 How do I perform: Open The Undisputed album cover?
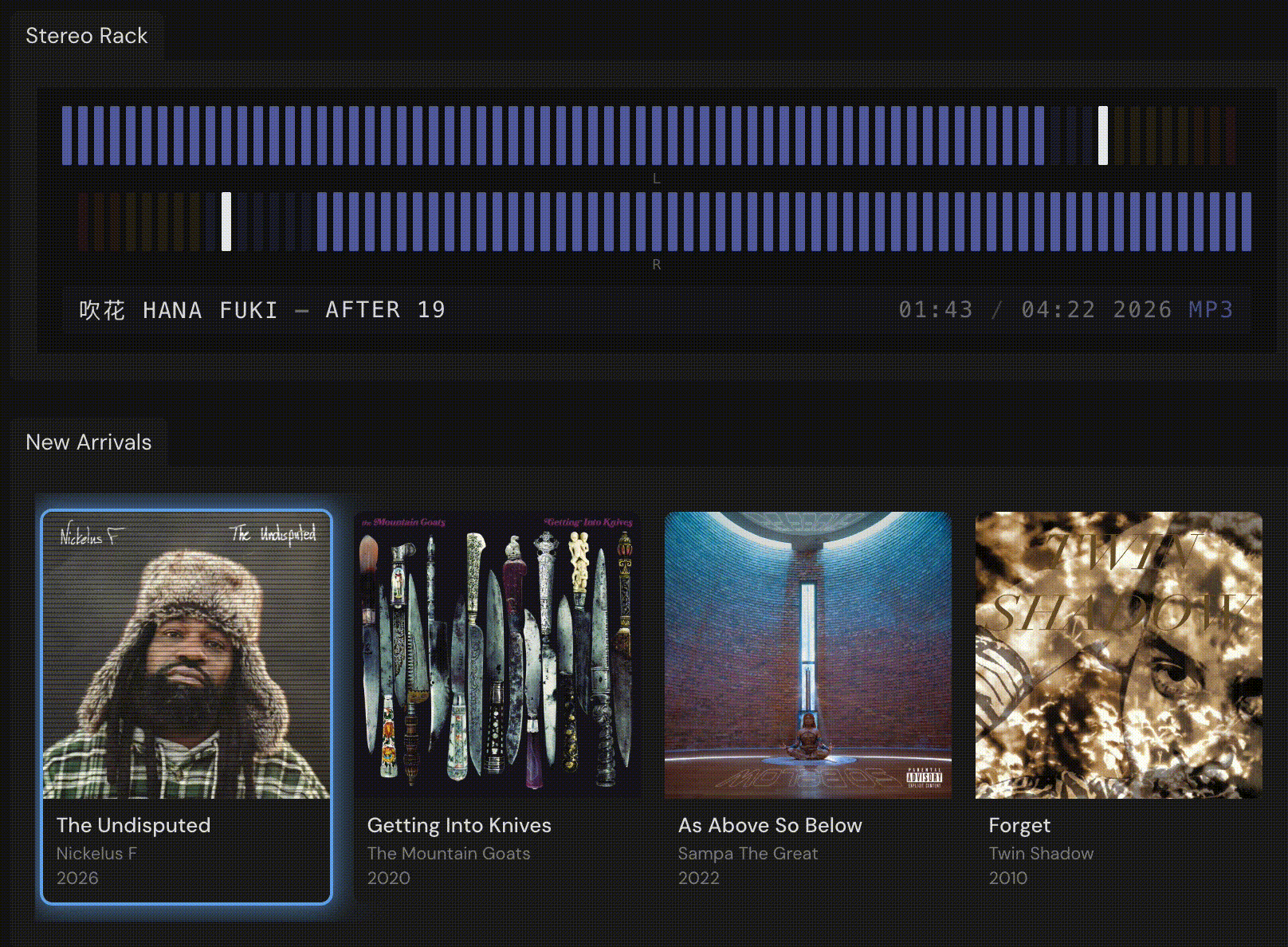[x=186, y=654]
